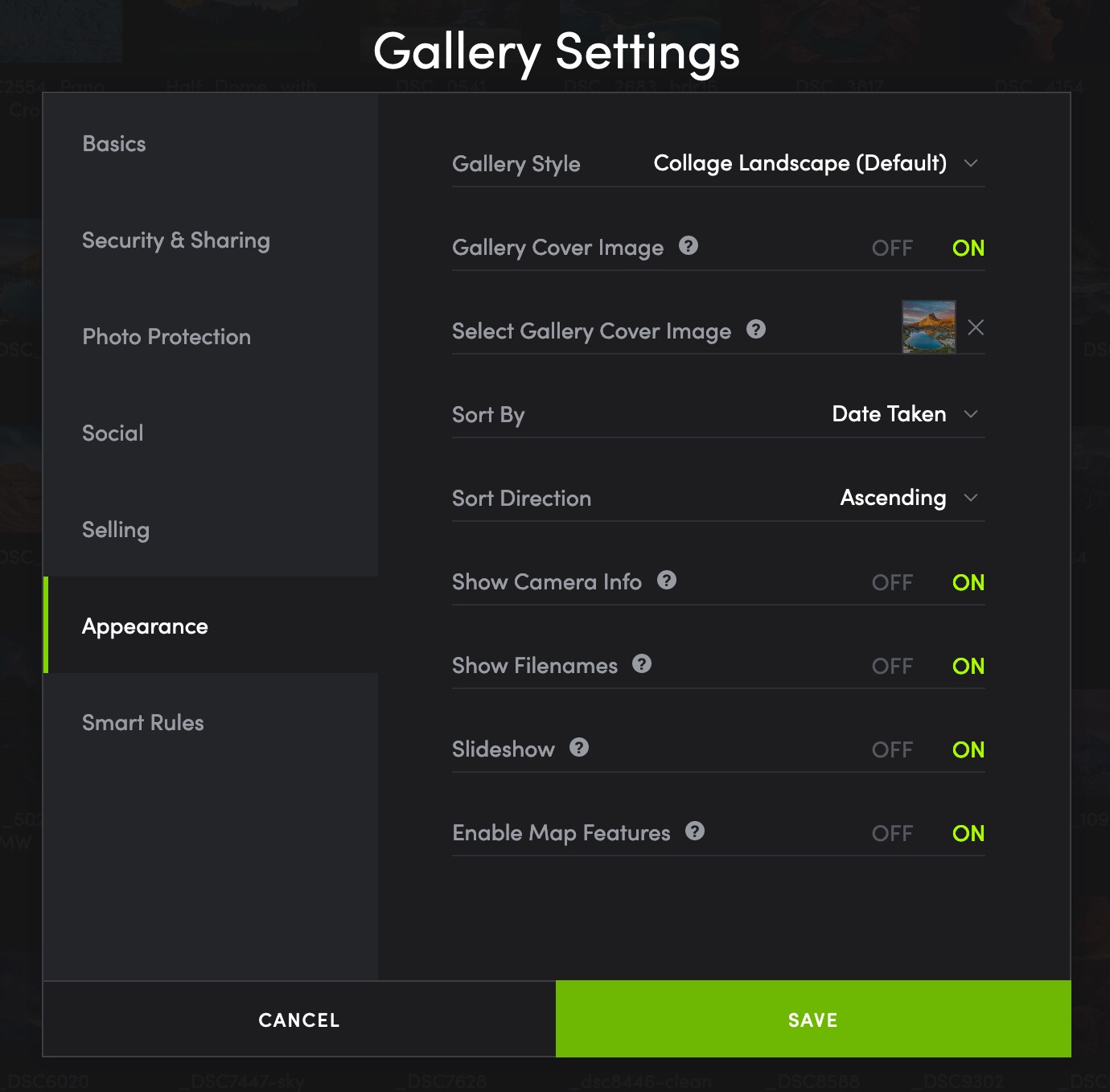The image size is (1110, 1092).
Task: Choose the gallery cover image thumbnail
Action: pos(929,327)
